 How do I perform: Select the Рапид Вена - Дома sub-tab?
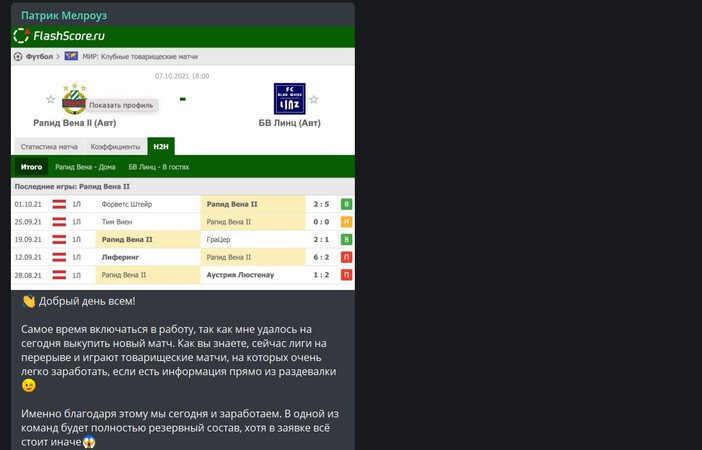(85, 167)
